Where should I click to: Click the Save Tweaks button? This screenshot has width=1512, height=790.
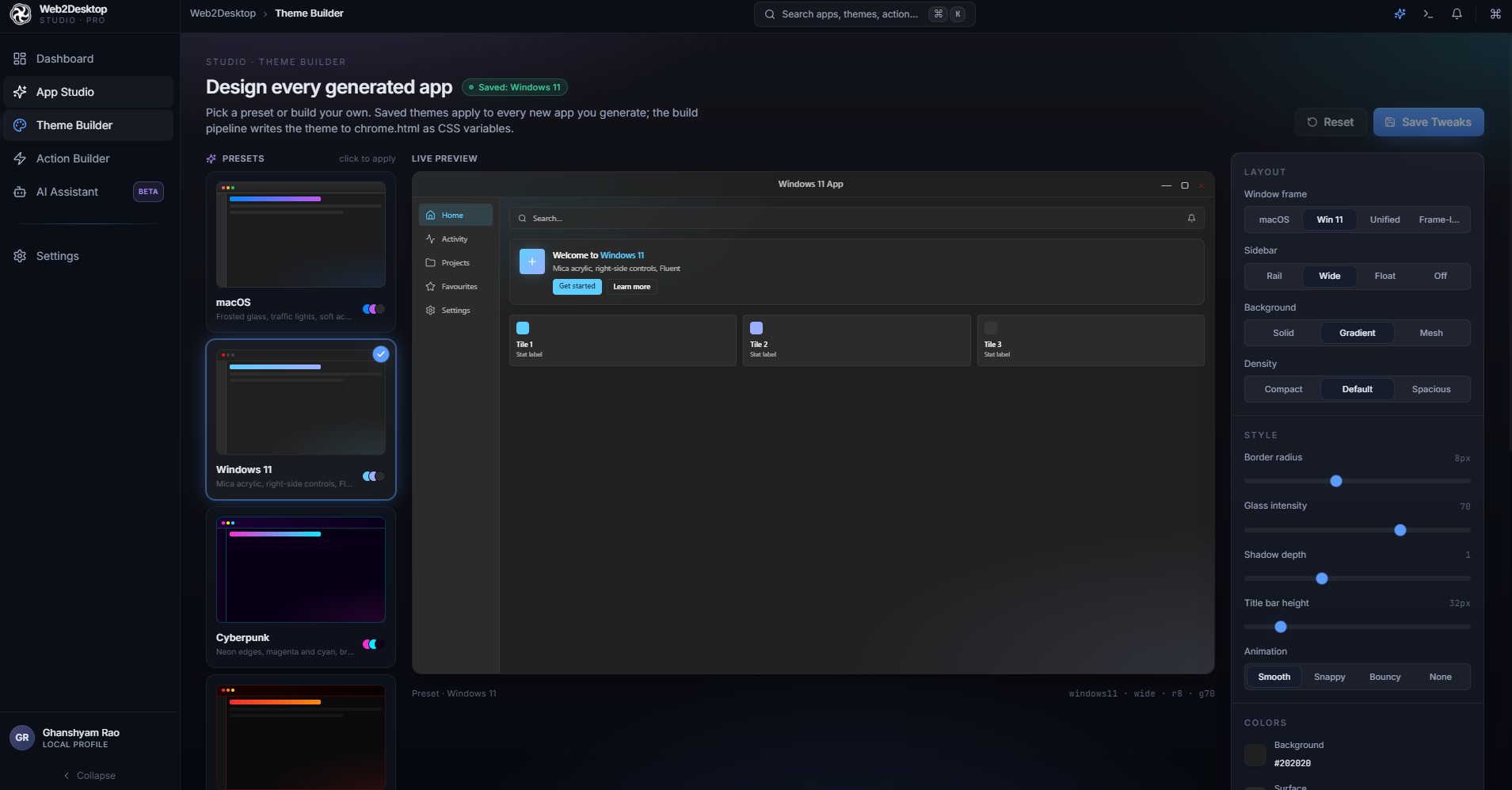(1428, 122)
